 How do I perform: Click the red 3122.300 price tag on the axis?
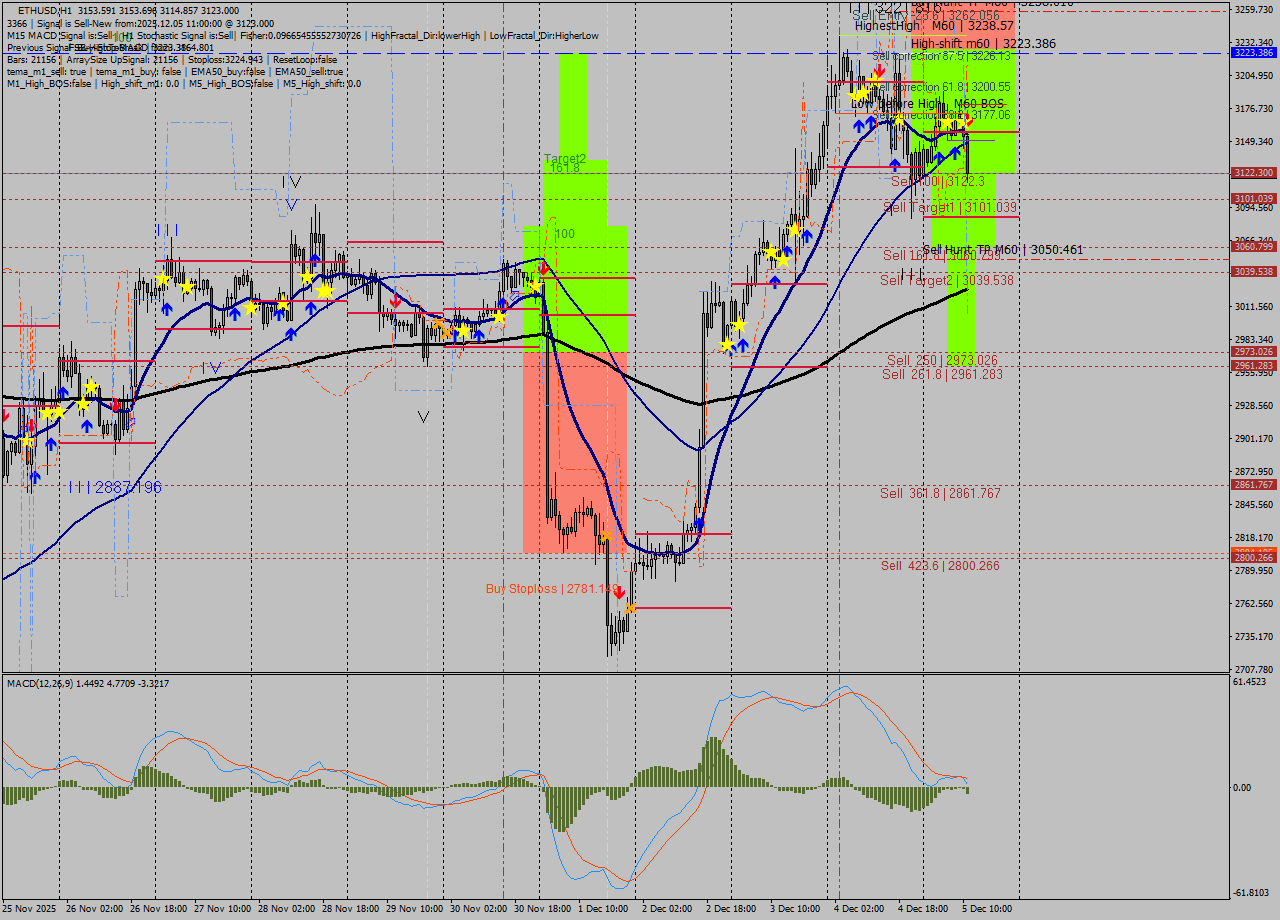[1253, 173]
